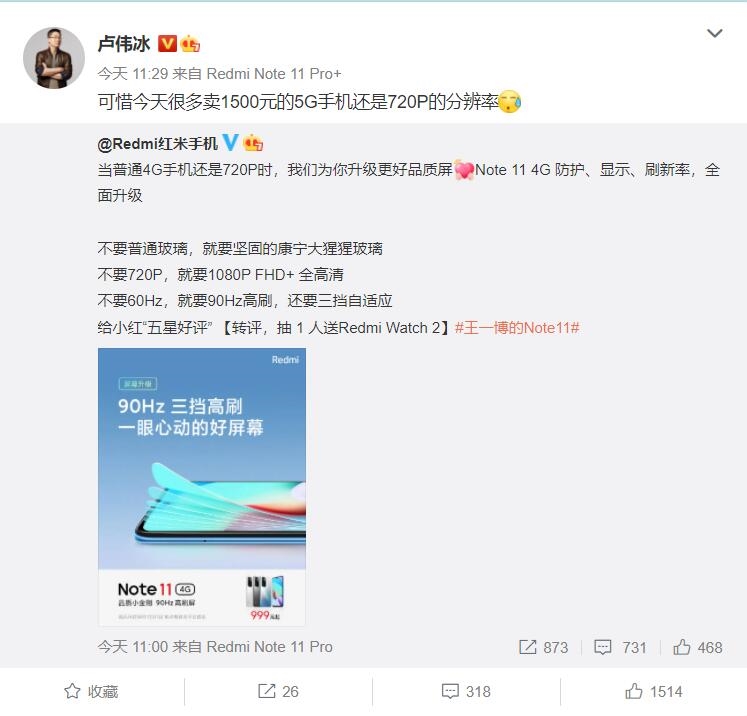Click the crown badge after Redmi红米手机
747x716 pixels.
click(x=253, y=142)
